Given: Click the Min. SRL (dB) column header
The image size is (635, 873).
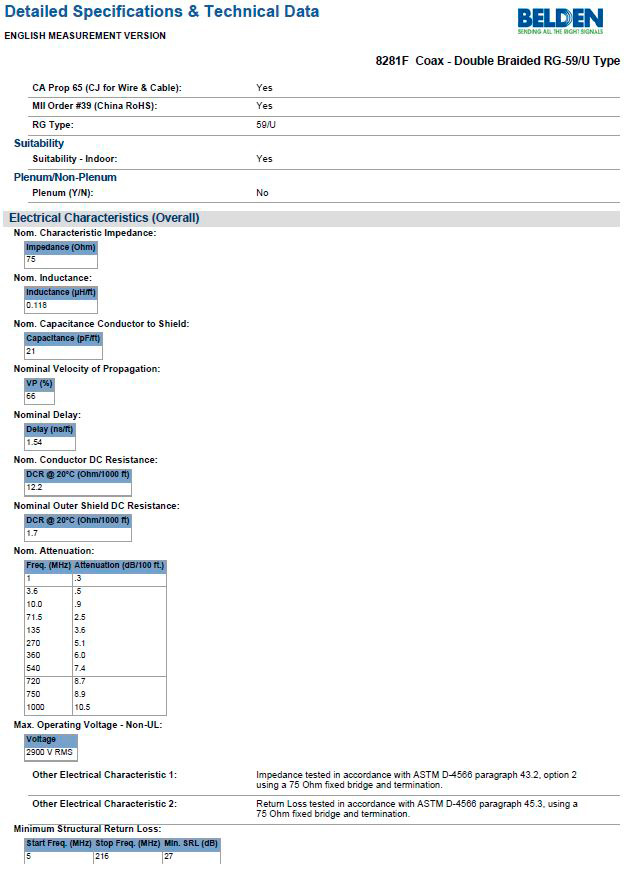Looking at the screenshot, I should point(190,844).
